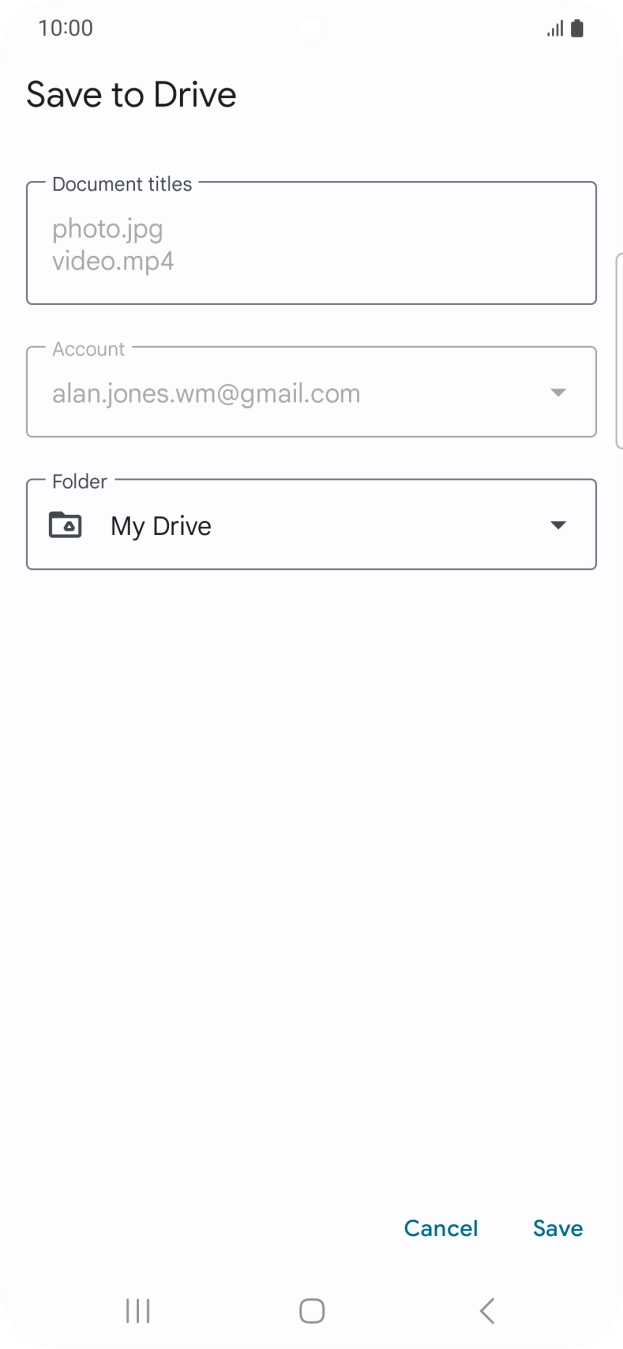
Task: Select the Document titles text field
Action: pyautogui.click(x=311, y=243)
